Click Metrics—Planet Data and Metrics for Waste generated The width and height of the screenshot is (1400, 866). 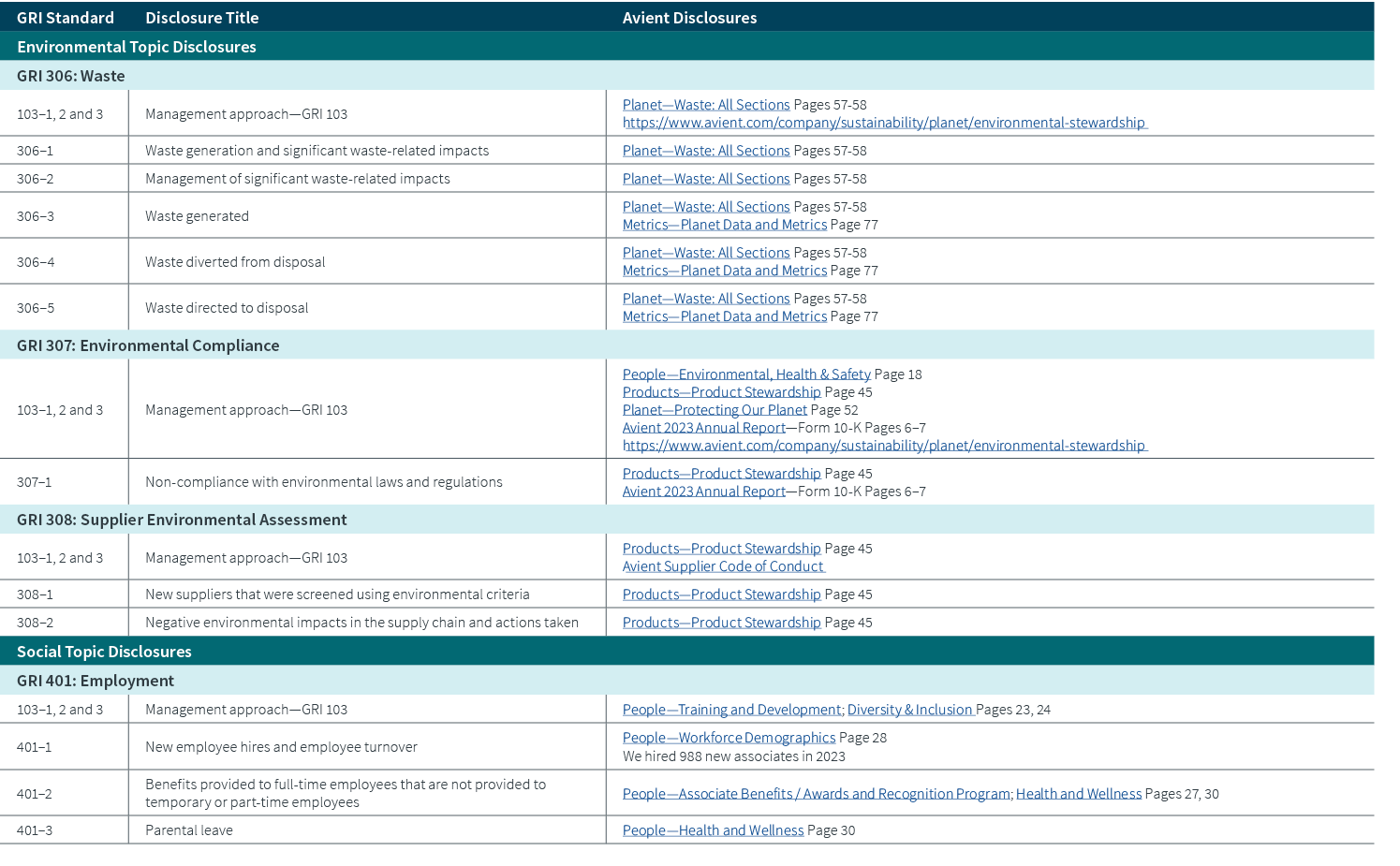pyautogui.click(x=724, y=224)
